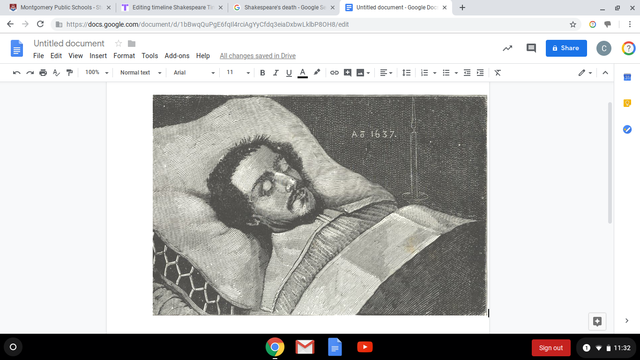The width and height of the screenshot is (640, 360).
Task: Click the Redo icon in toolbar
Action: (30, 73)
